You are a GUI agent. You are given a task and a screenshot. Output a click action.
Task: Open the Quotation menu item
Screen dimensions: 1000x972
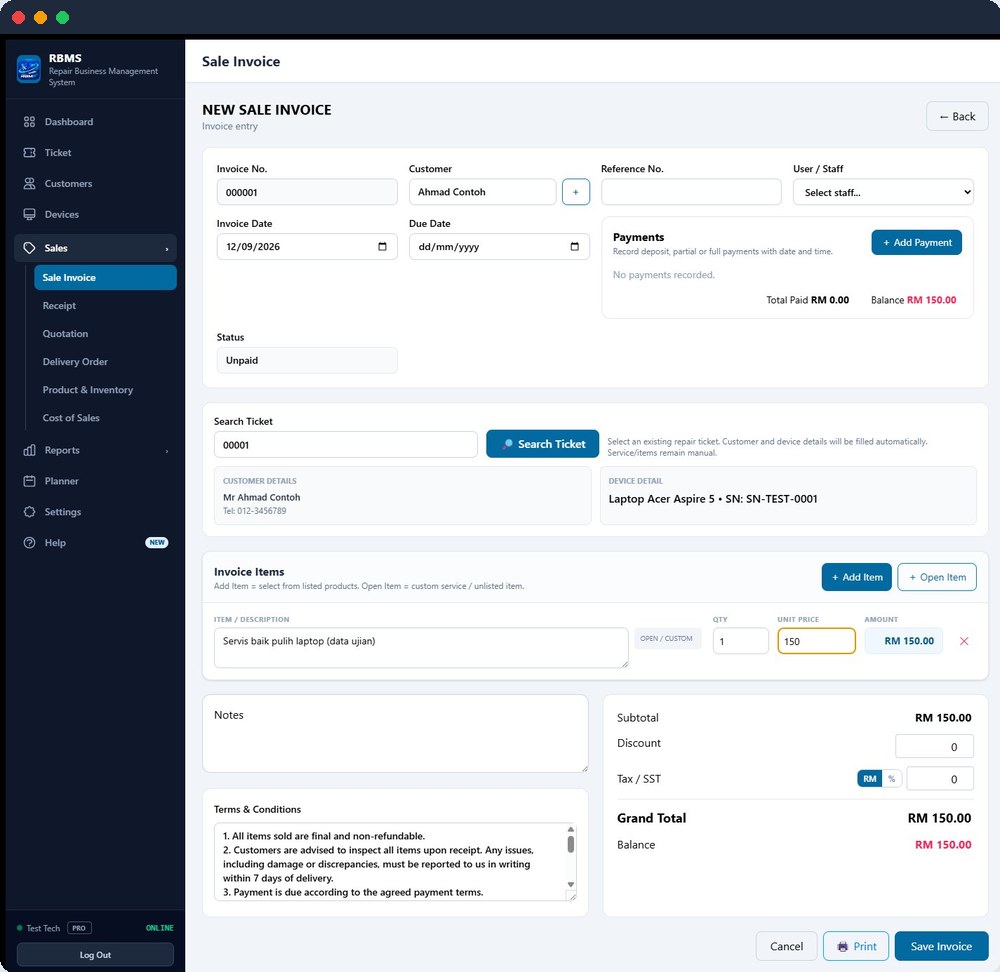coord(65,334)
